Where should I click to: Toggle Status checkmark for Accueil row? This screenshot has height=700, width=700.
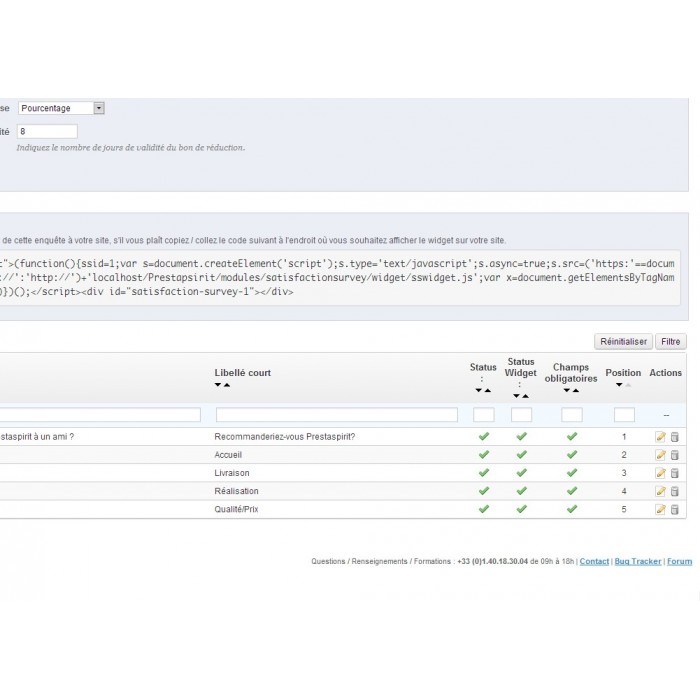pyautogui.click(x=483, y=454)
